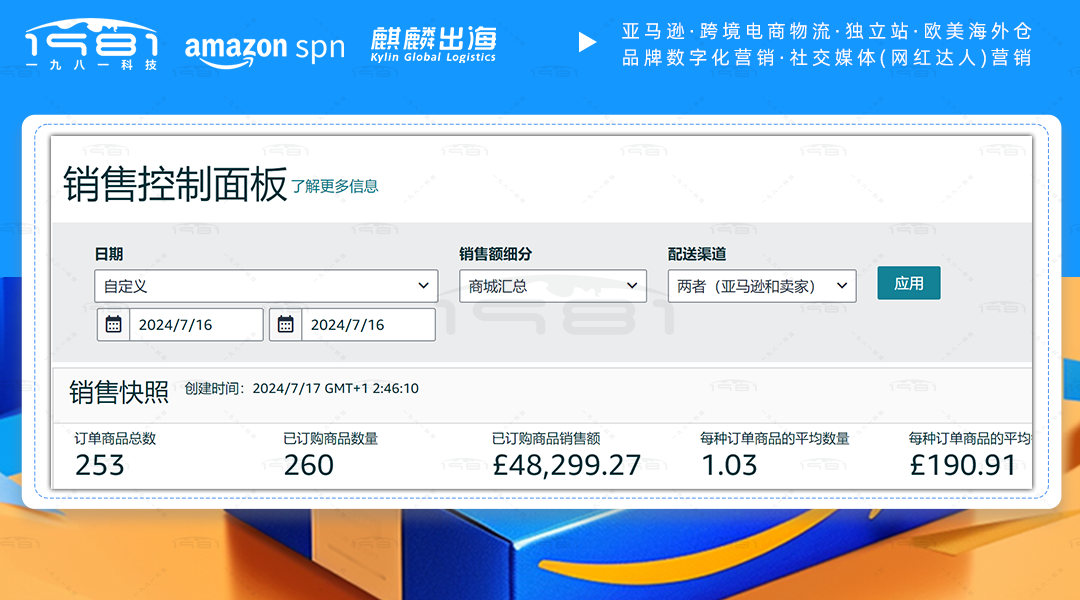The width and height of the screenshot is (1080, 600).
Task: Click the 每种订单商品的平均数量 label
Action: point(775,439)
